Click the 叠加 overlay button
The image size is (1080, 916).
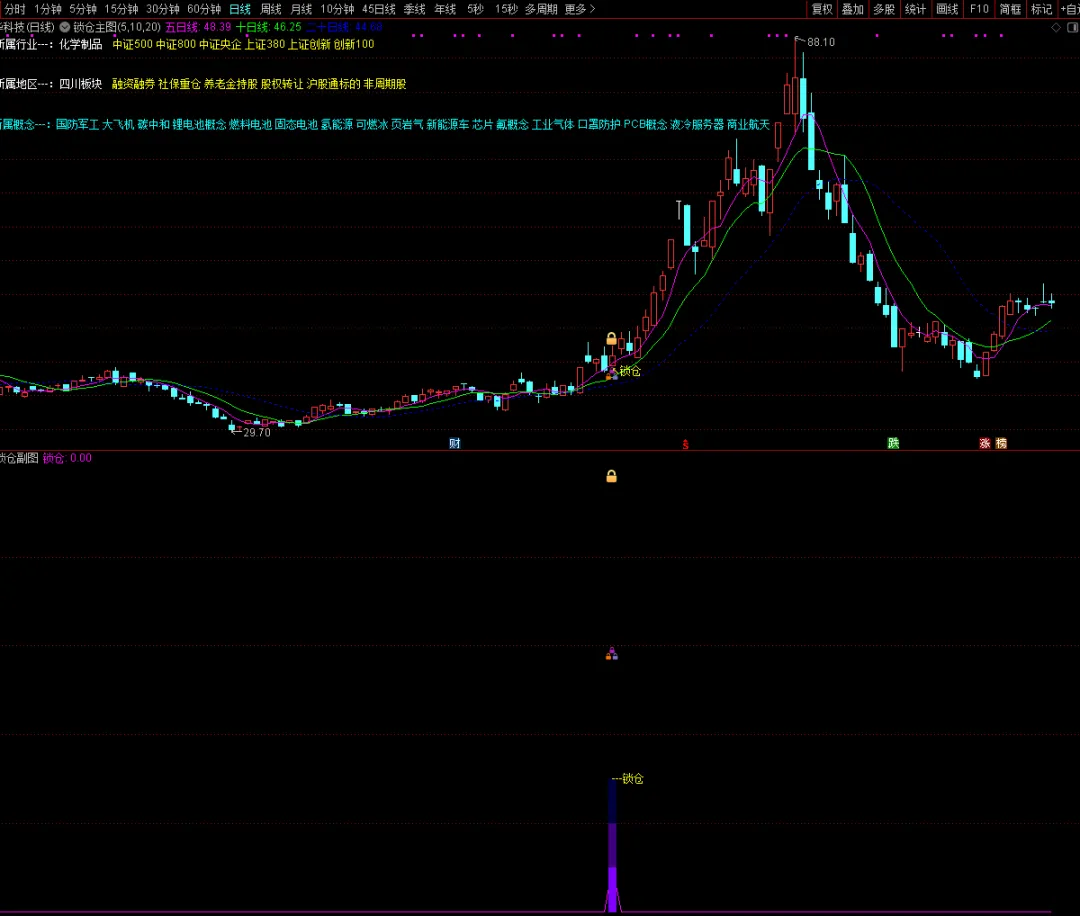point(853,9)
